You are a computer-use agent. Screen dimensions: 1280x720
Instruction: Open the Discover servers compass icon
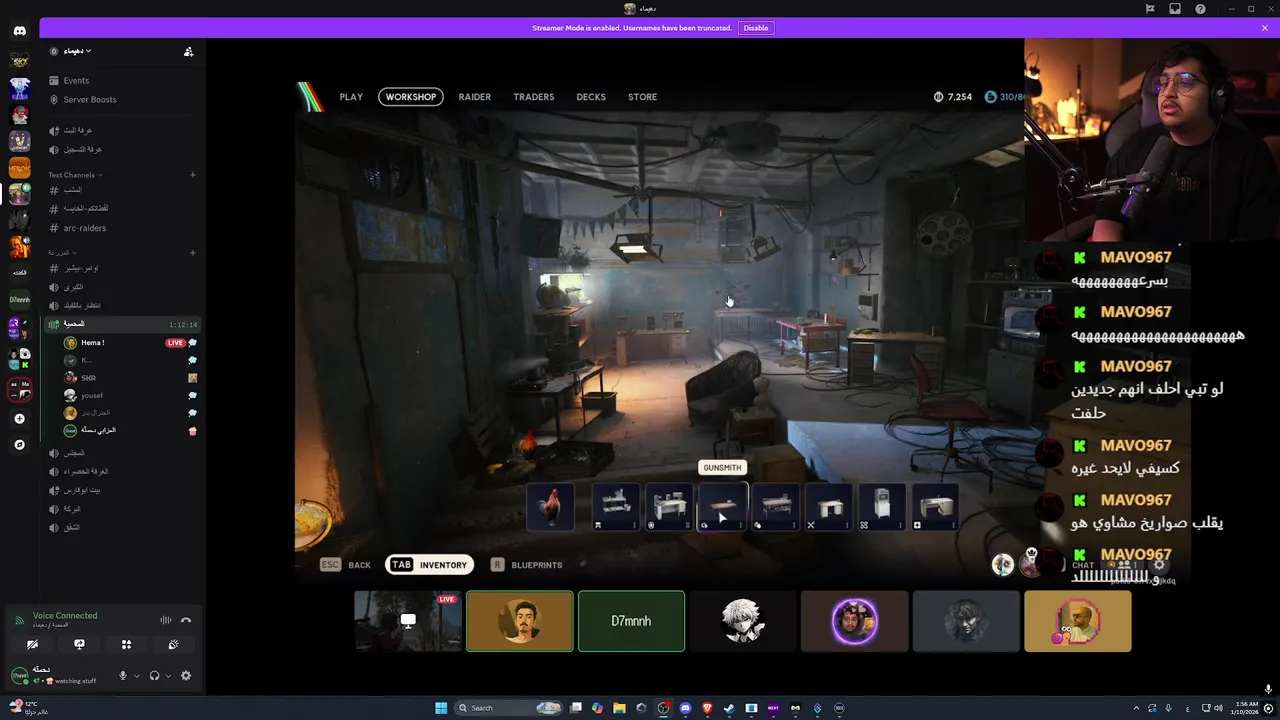(19, 444)
